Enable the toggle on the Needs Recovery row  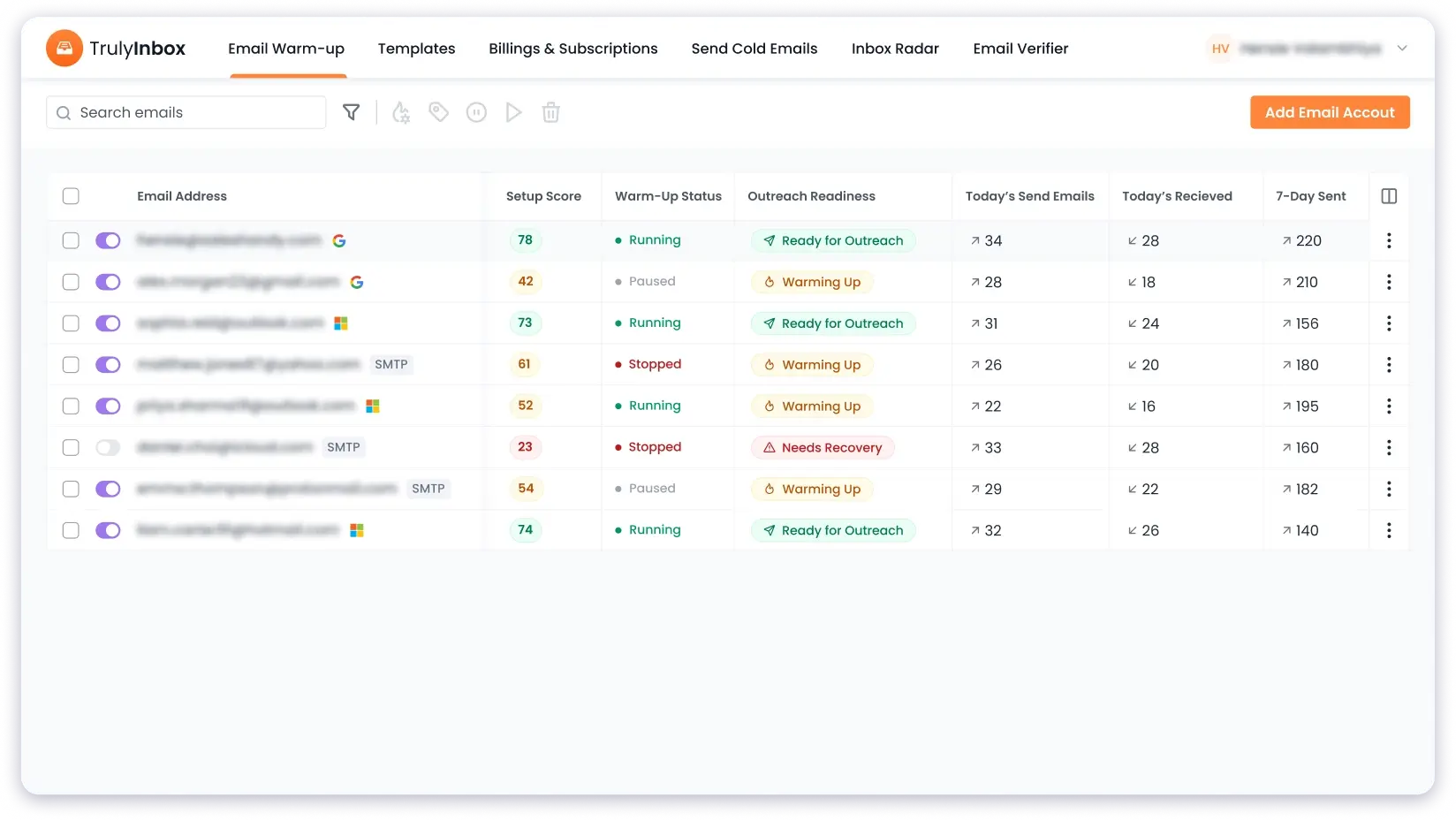coord(108,447)
